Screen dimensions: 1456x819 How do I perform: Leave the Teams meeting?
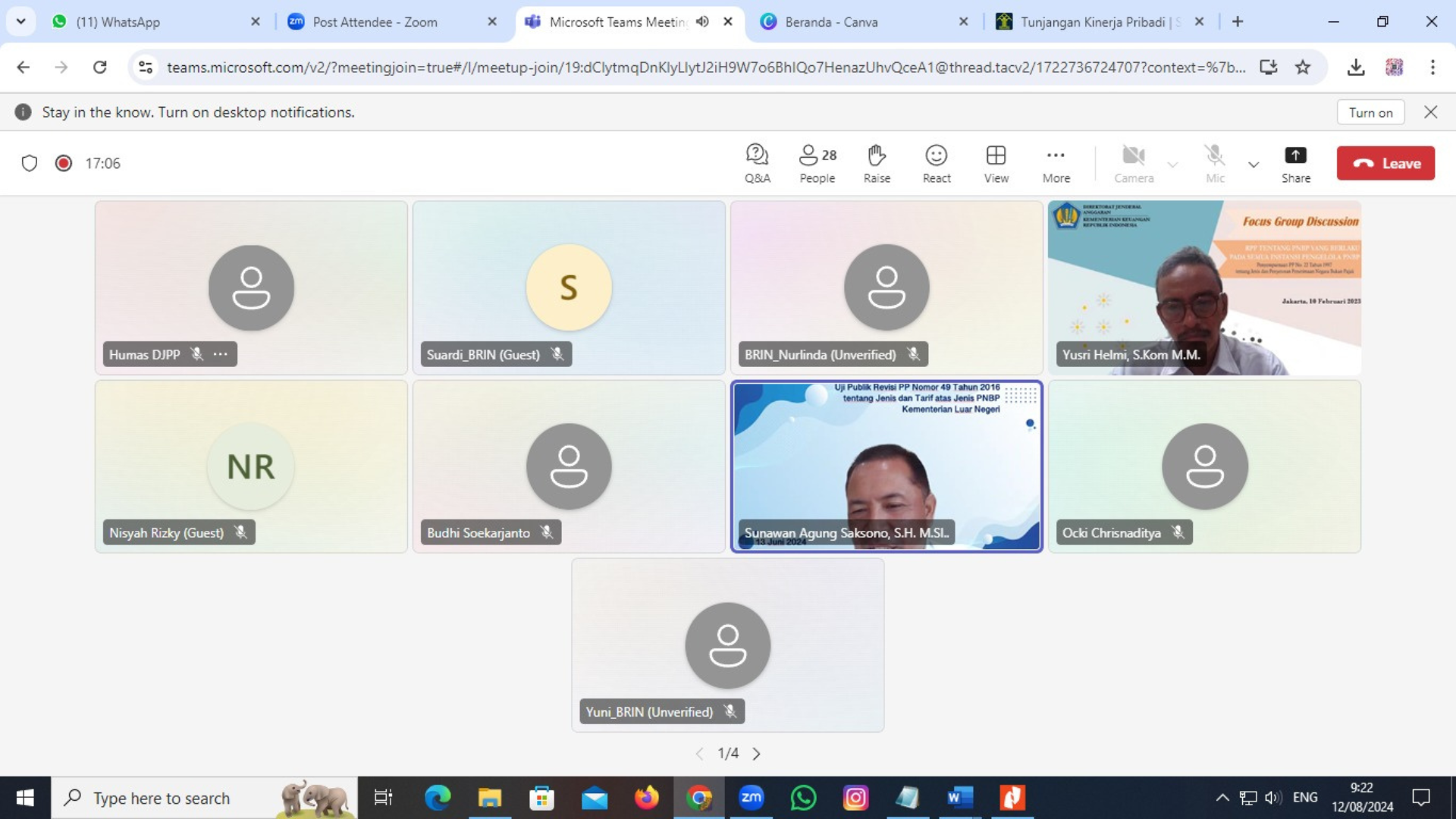coord(1385,163)
